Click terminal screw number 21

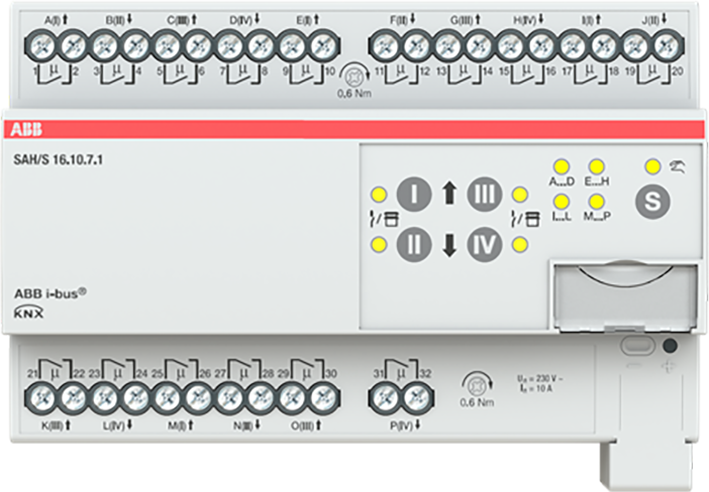42,399
